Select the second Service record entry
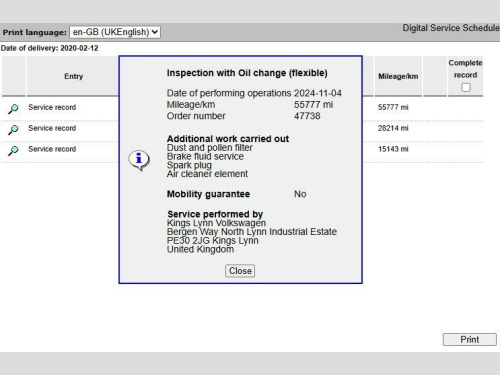 (x=52, y=128)
